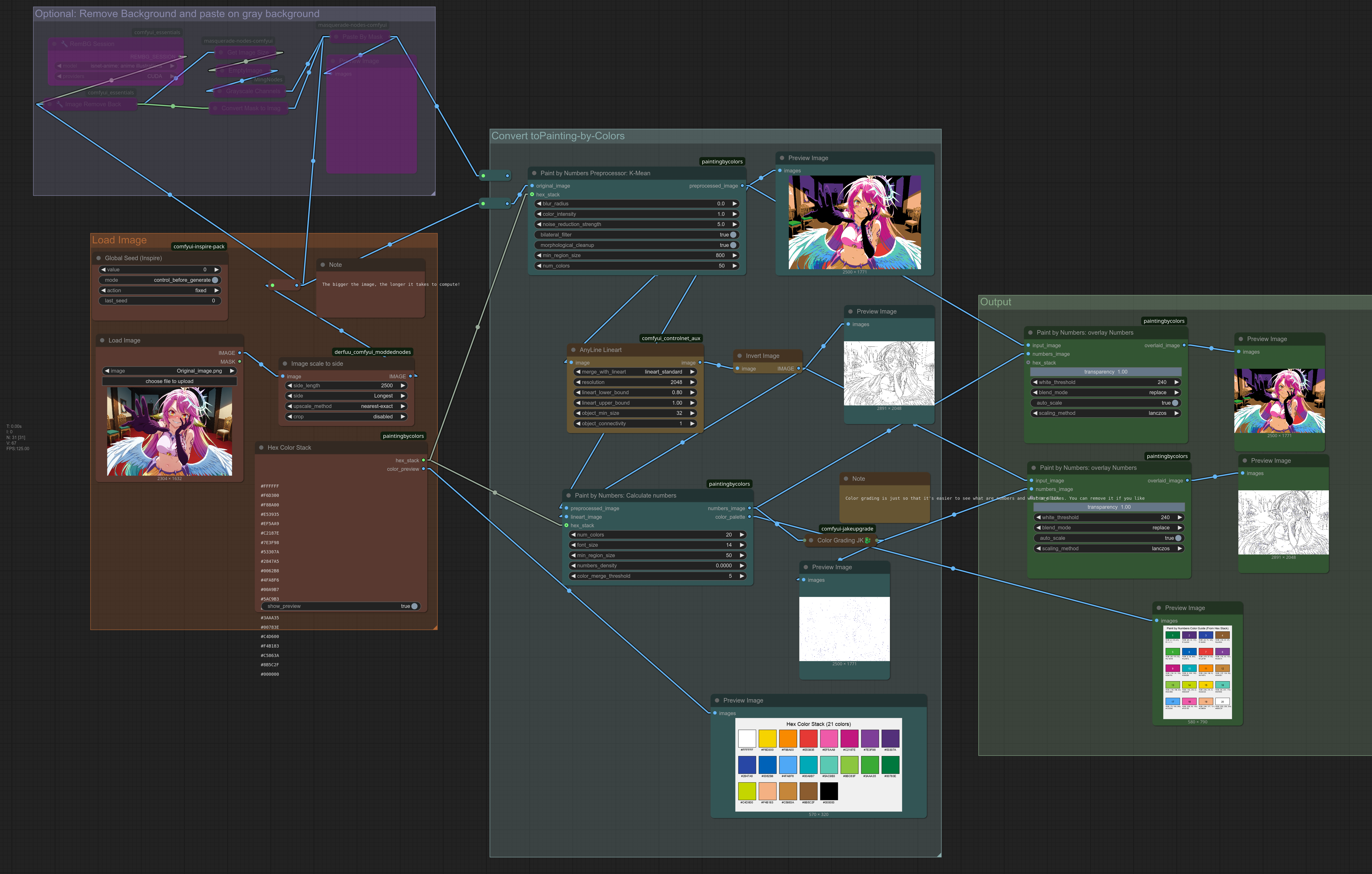Image resolution: width=1372 pixels, height=874 pixels.
Task: Open scaling_method lanczos in lower overlay Numbers node
Action: pyautogui.click(x=1109, y=549)
